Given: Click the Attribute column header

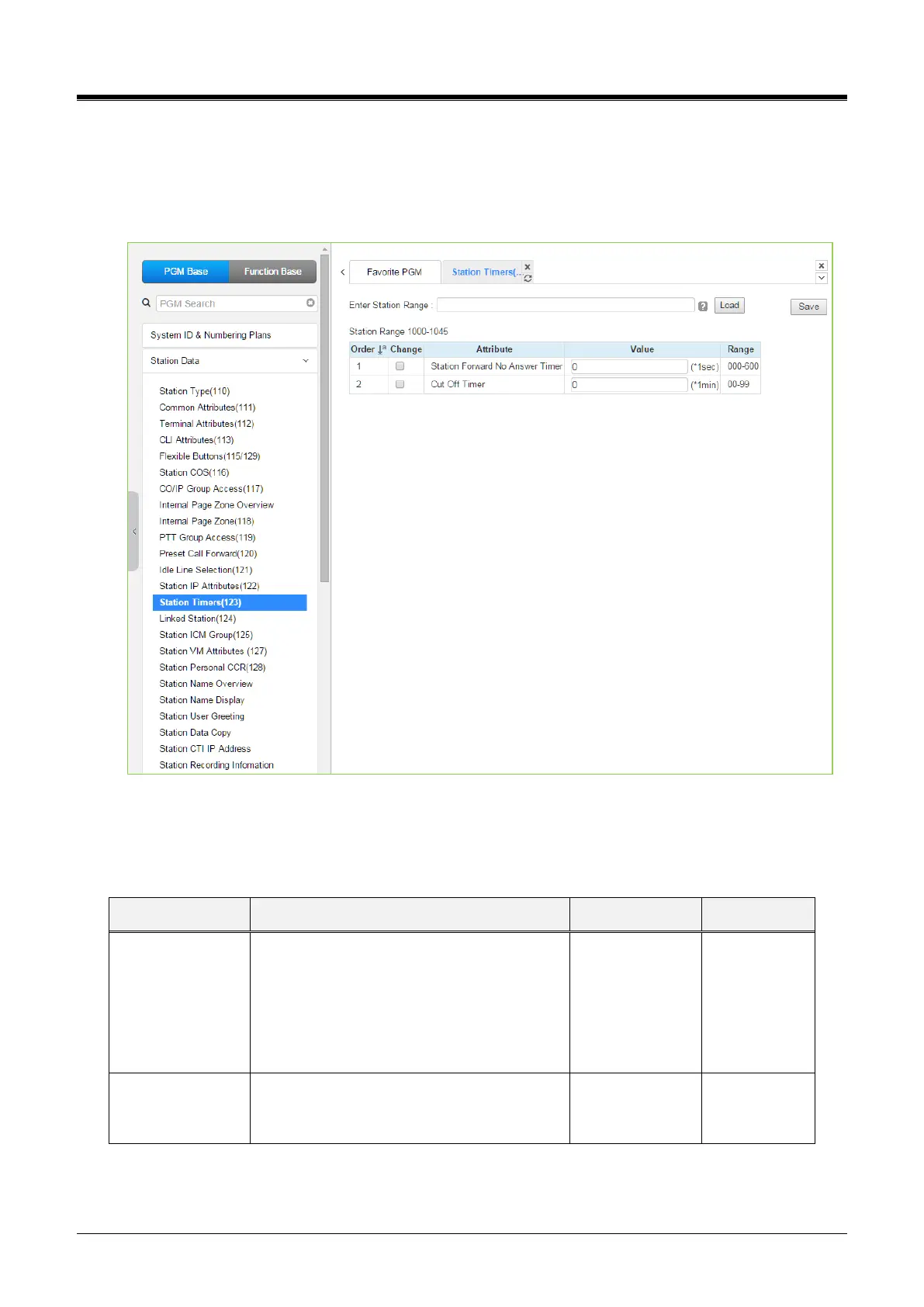Looking at the screenshot, I should (x=494, y=349).
